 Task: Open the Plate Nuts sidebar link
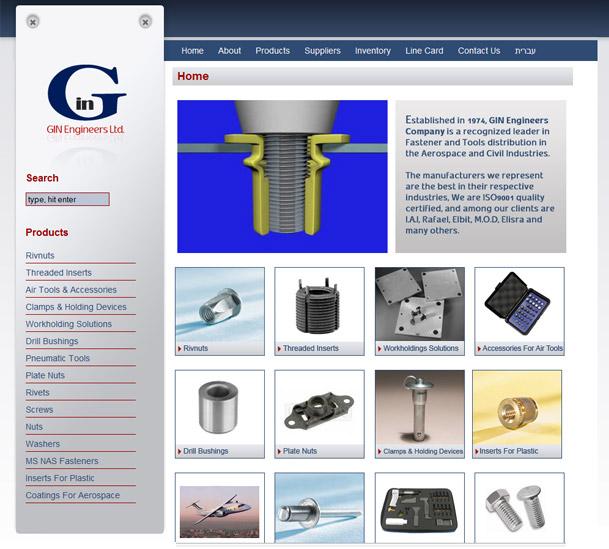(x=45, y=375)
